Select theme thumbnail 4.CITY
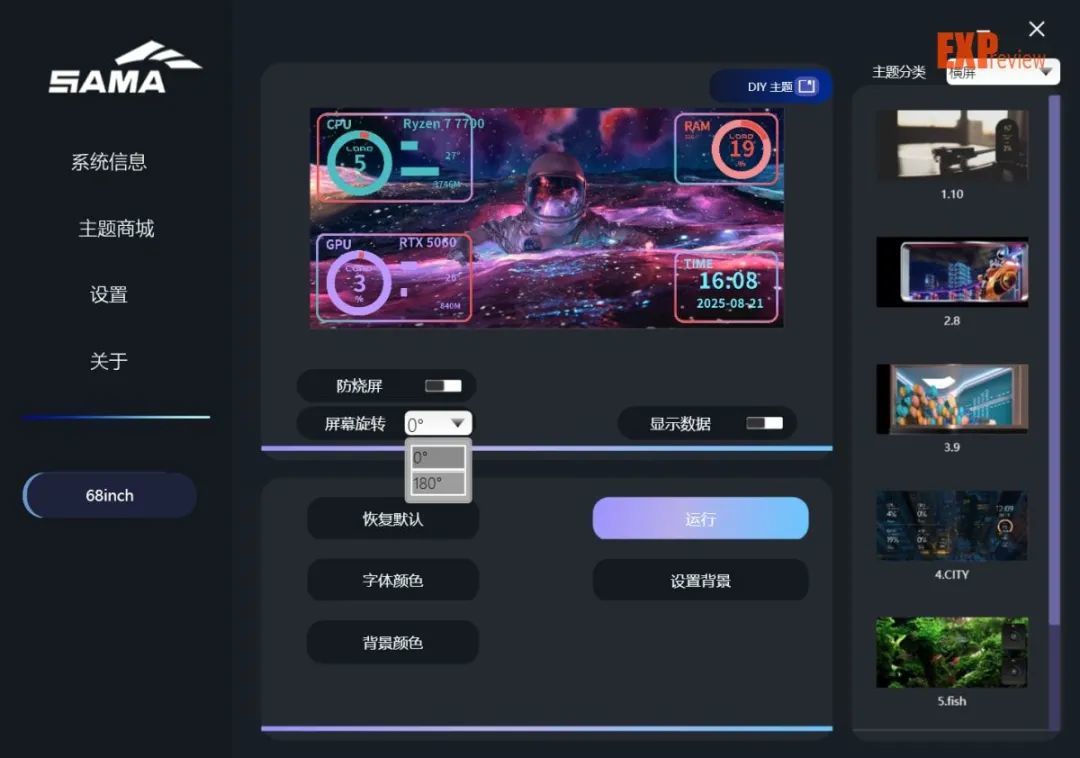1080x758 pixels. tap(952, 526)
